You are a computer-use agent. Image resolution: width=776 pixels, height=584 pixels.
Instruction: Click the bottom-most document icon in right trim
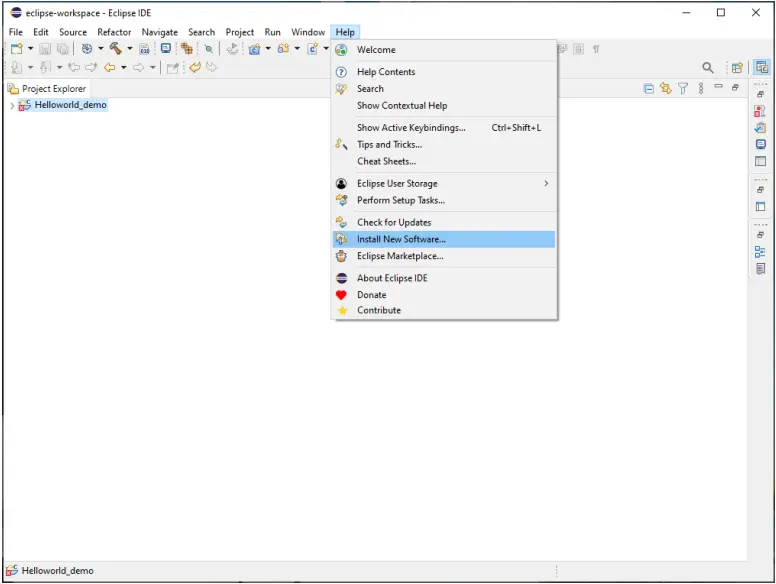(x=761, y=268)
